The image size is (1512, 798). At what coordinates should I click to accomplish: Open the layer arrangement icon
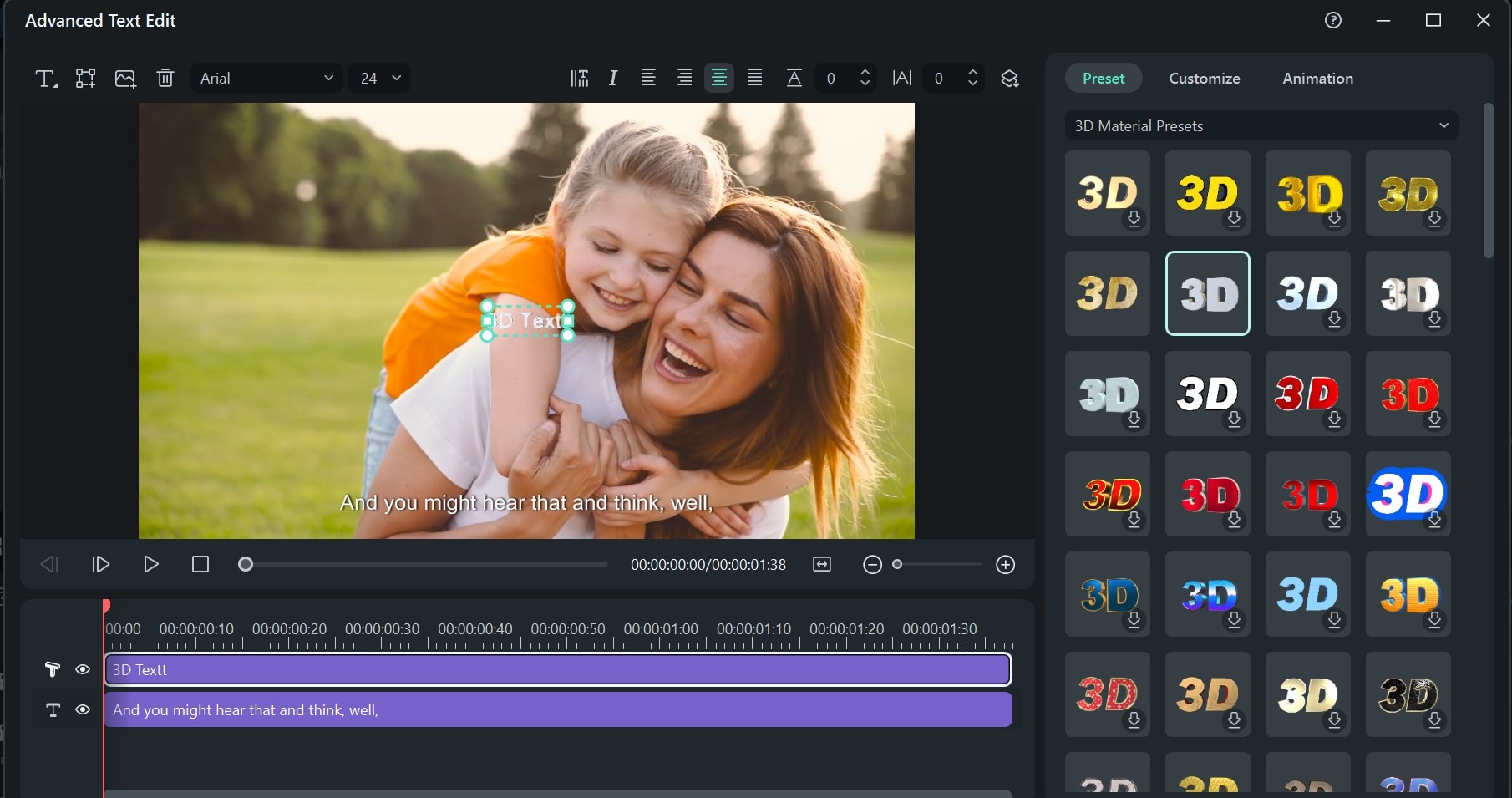point(1010,79)
